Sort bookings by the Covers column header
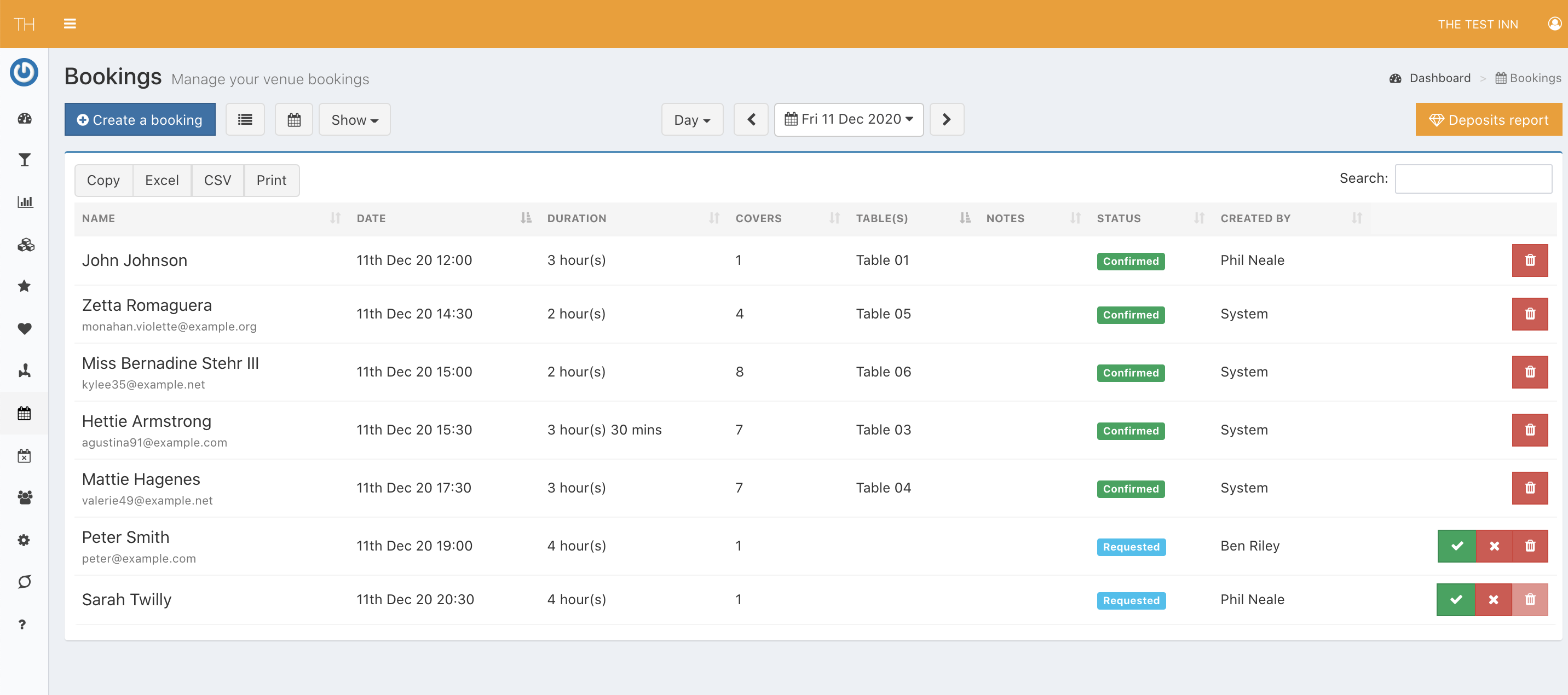Screen dimensions: 1568x695 (x=758, y=218)
